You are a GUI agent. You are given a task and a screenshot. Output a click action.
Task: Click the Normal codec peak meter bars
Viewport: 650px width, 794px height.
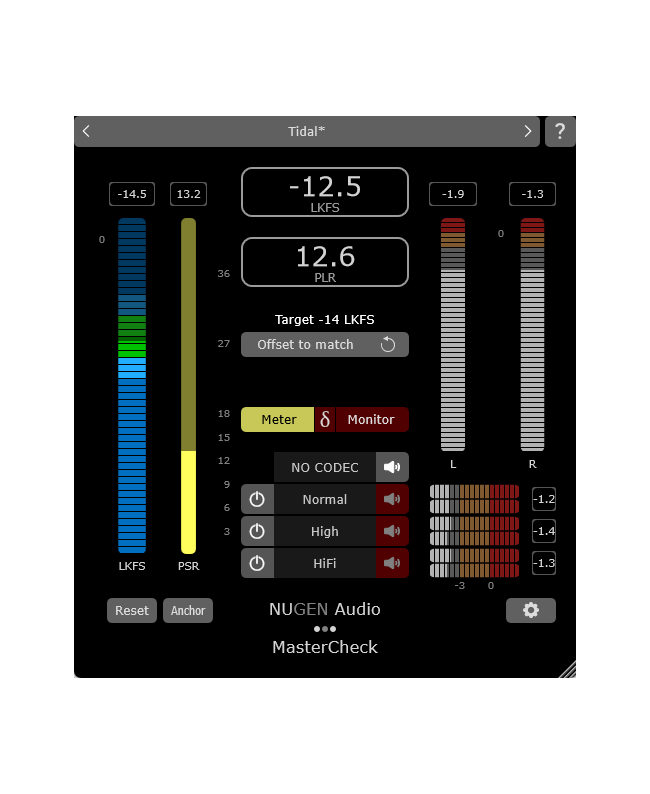pos(474,499)
